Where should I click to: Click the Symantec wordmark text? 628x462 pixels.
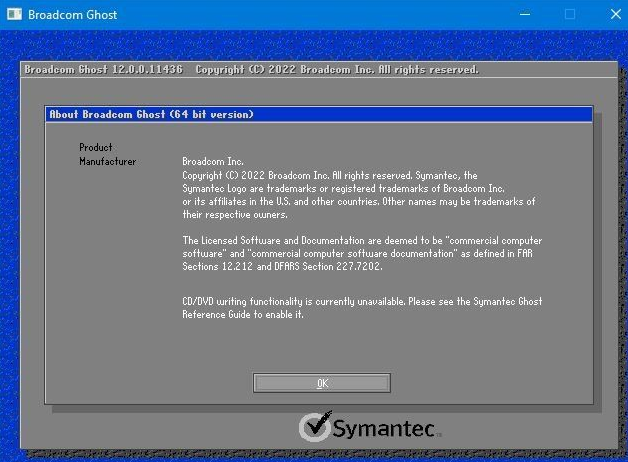[x=384, y=429]
